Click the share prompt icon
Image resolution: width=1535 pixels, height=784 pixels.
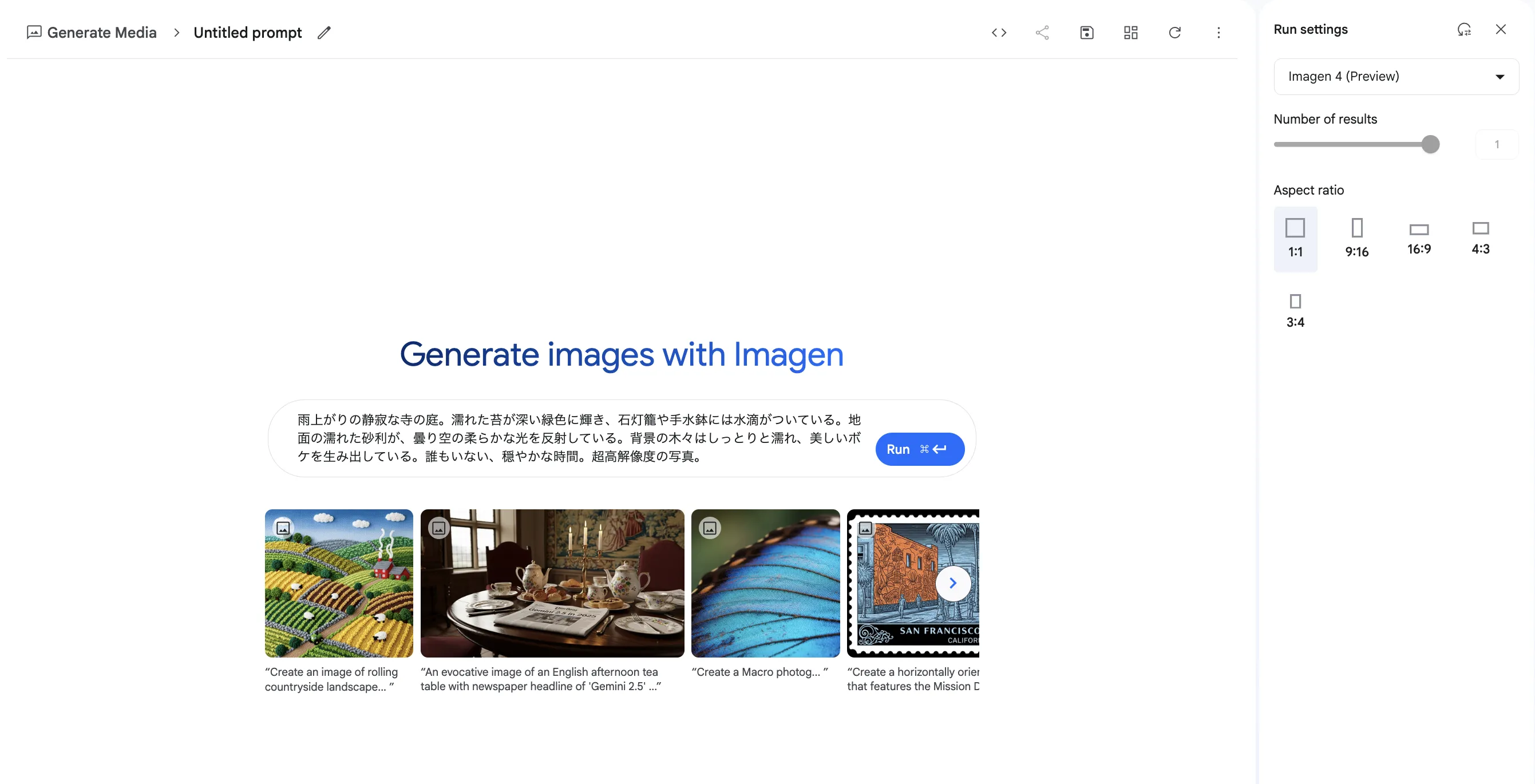[x=1042, y=33]
